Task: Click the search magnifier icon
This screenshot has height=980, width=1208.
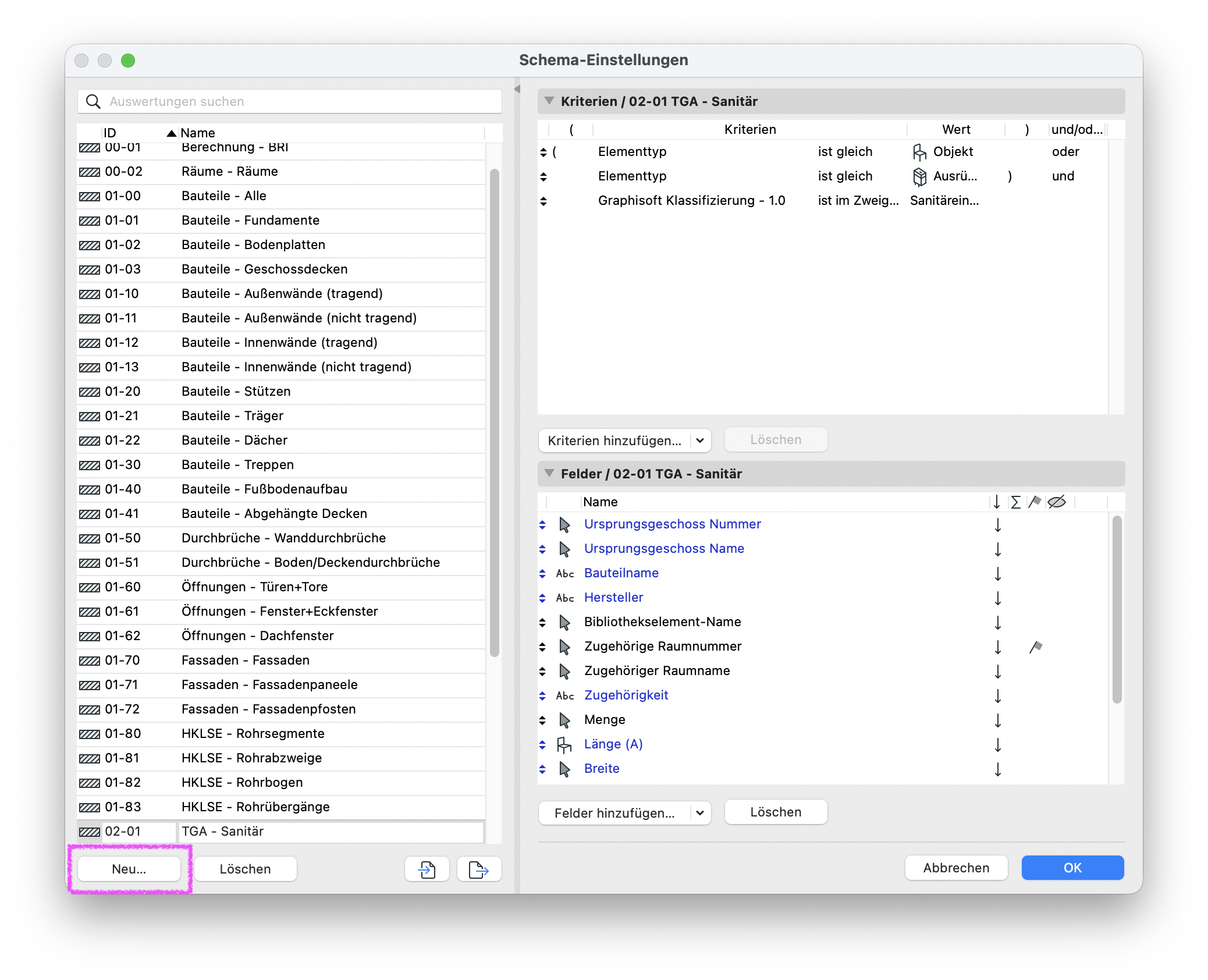Action: pos(93,101)
